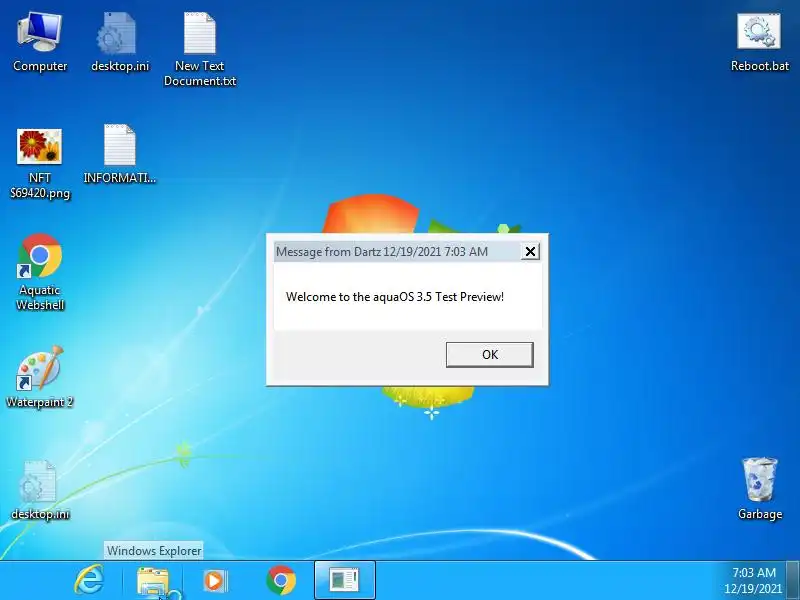
Task: Click the Welcome to aquaOS message text
Action: tap(395, 297)
